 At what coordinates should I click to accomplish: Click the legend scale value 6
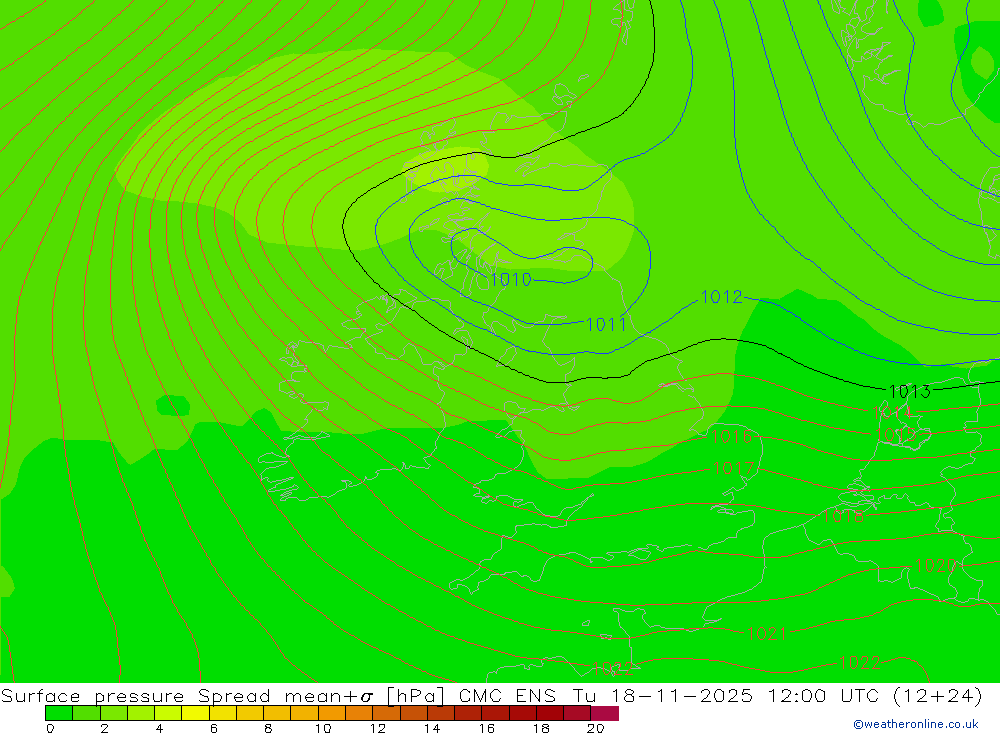[x=214, y=728]
